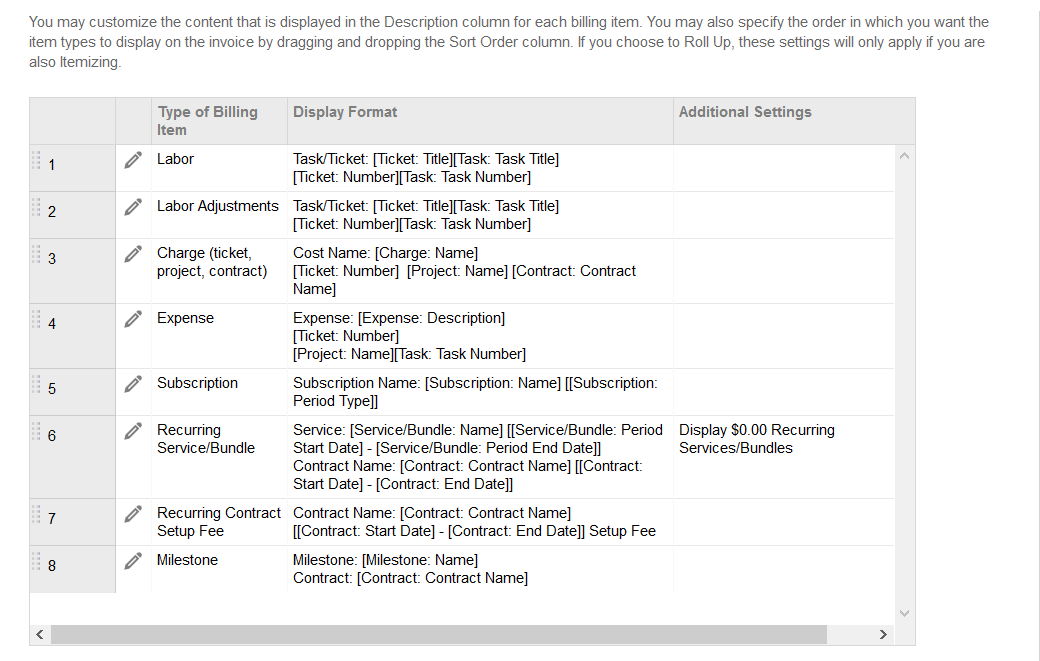This screenshot has width=1040, height=661.
Task: Click drag handle of row 1
Action: pyautogui.click(x=36, y=160)
